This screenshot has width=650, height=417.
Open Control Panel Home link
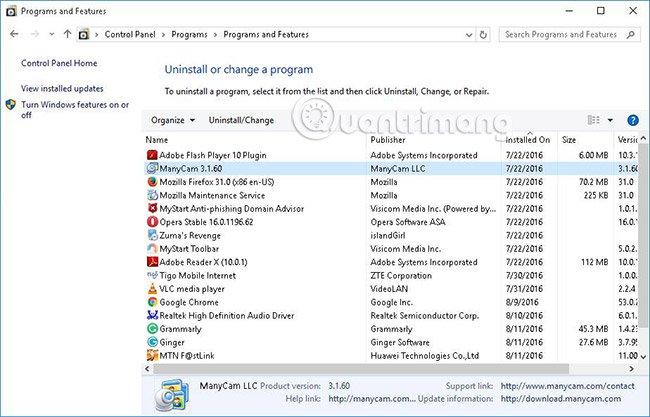click(x=59, y=63)
